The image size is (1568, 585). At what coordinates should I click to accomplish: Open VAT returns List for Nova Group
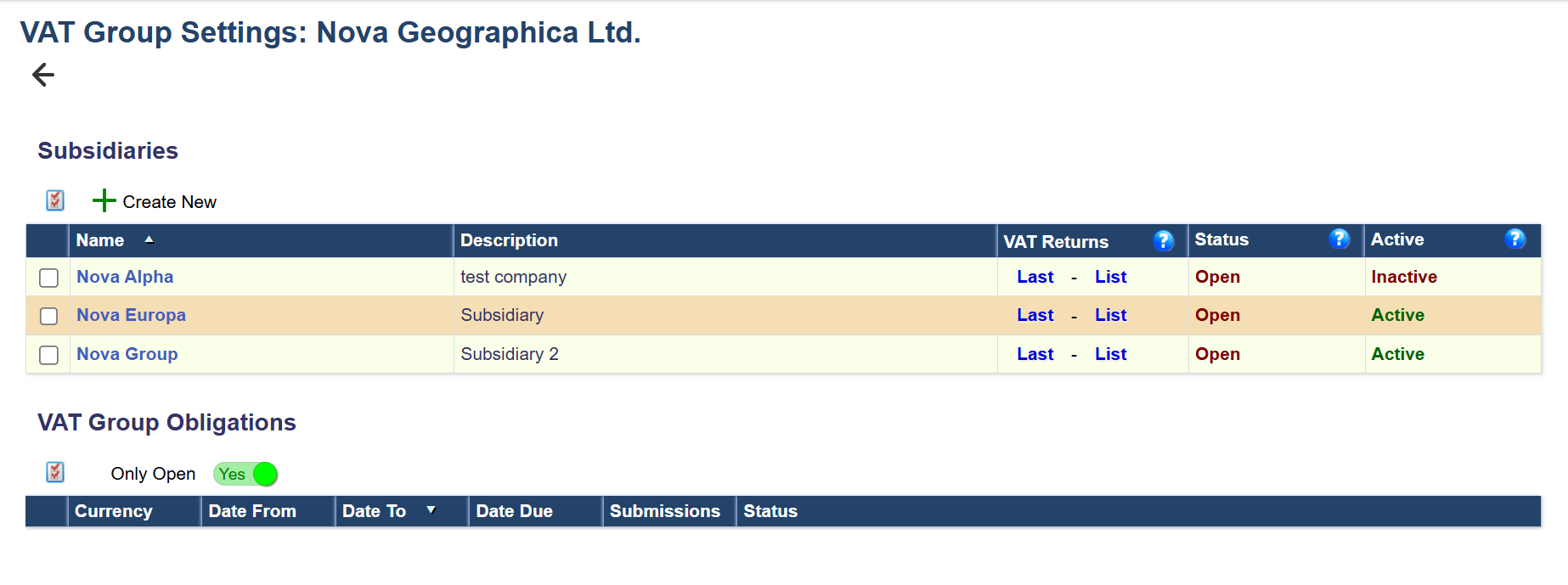[1110, 354]
